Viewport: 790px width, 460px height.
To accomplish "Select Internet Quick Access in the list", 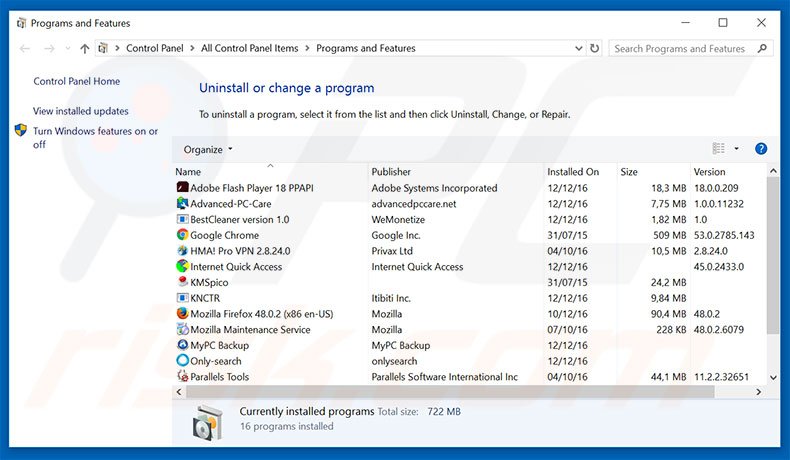I will tap(236, 267).
